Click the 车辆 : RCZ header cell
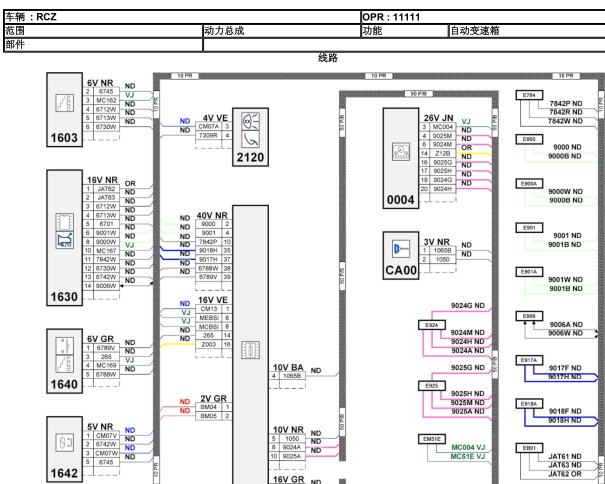Image resolution: width=605 pixels, height=484 pixels. [x=182, y=17]
